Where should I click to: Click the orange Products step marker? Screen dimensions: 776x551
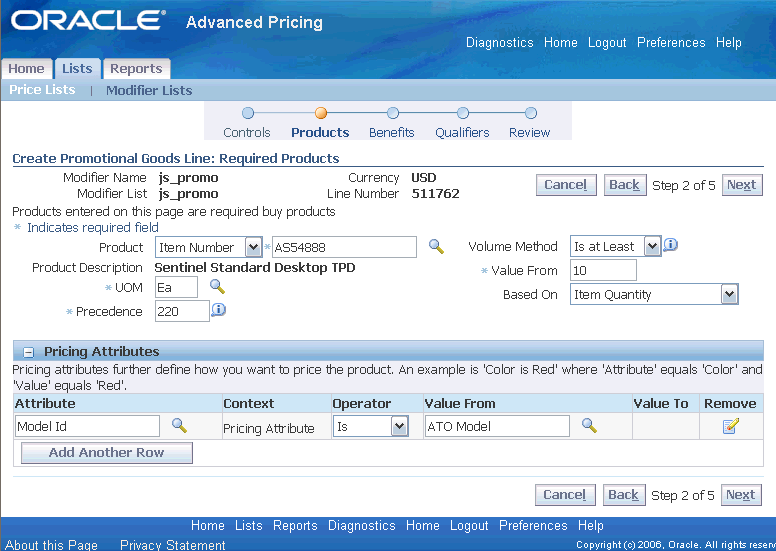tap(321, 113)
